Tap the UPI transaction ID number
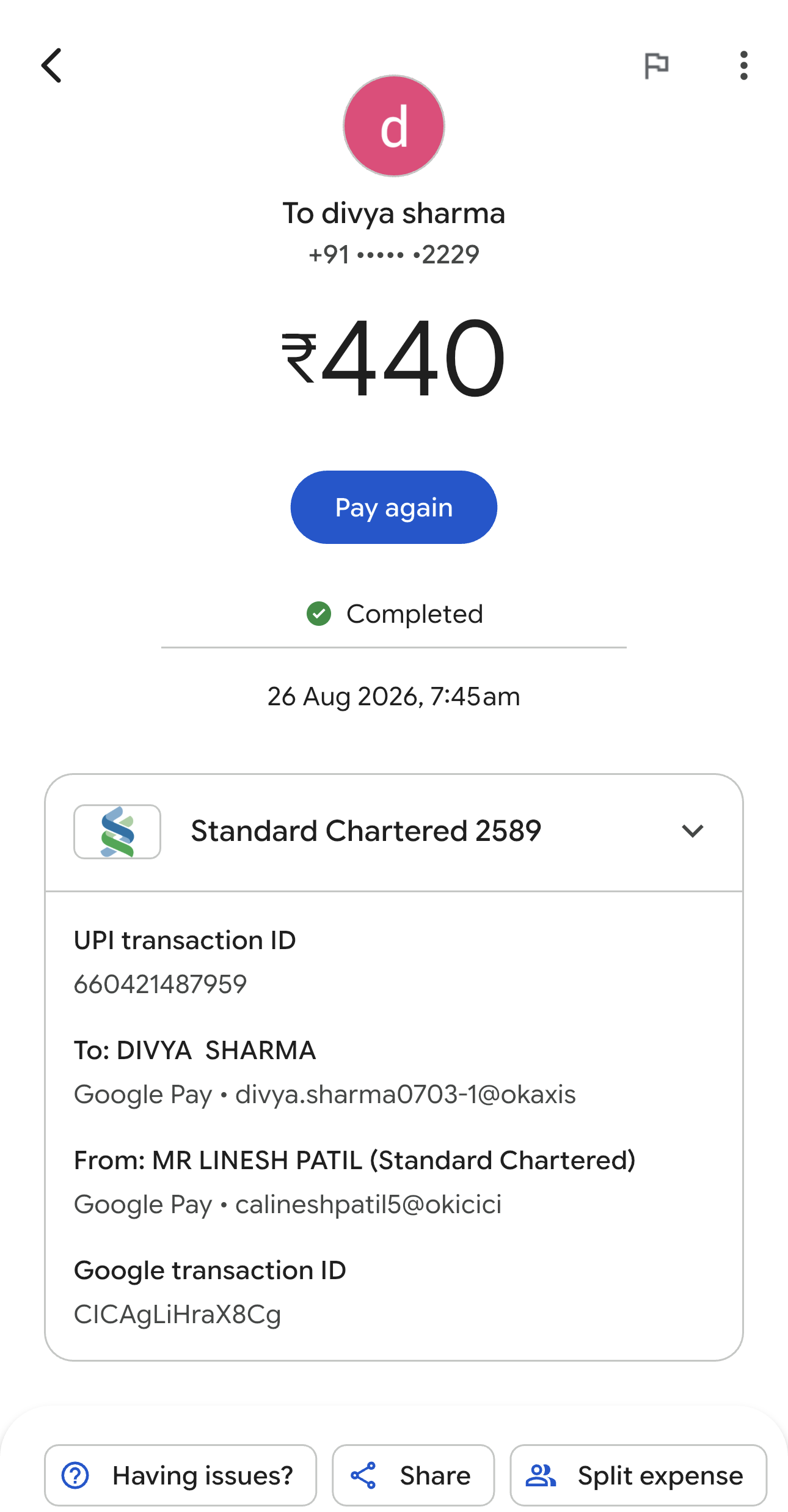The image size is (788, 1512). click(160, 985)
